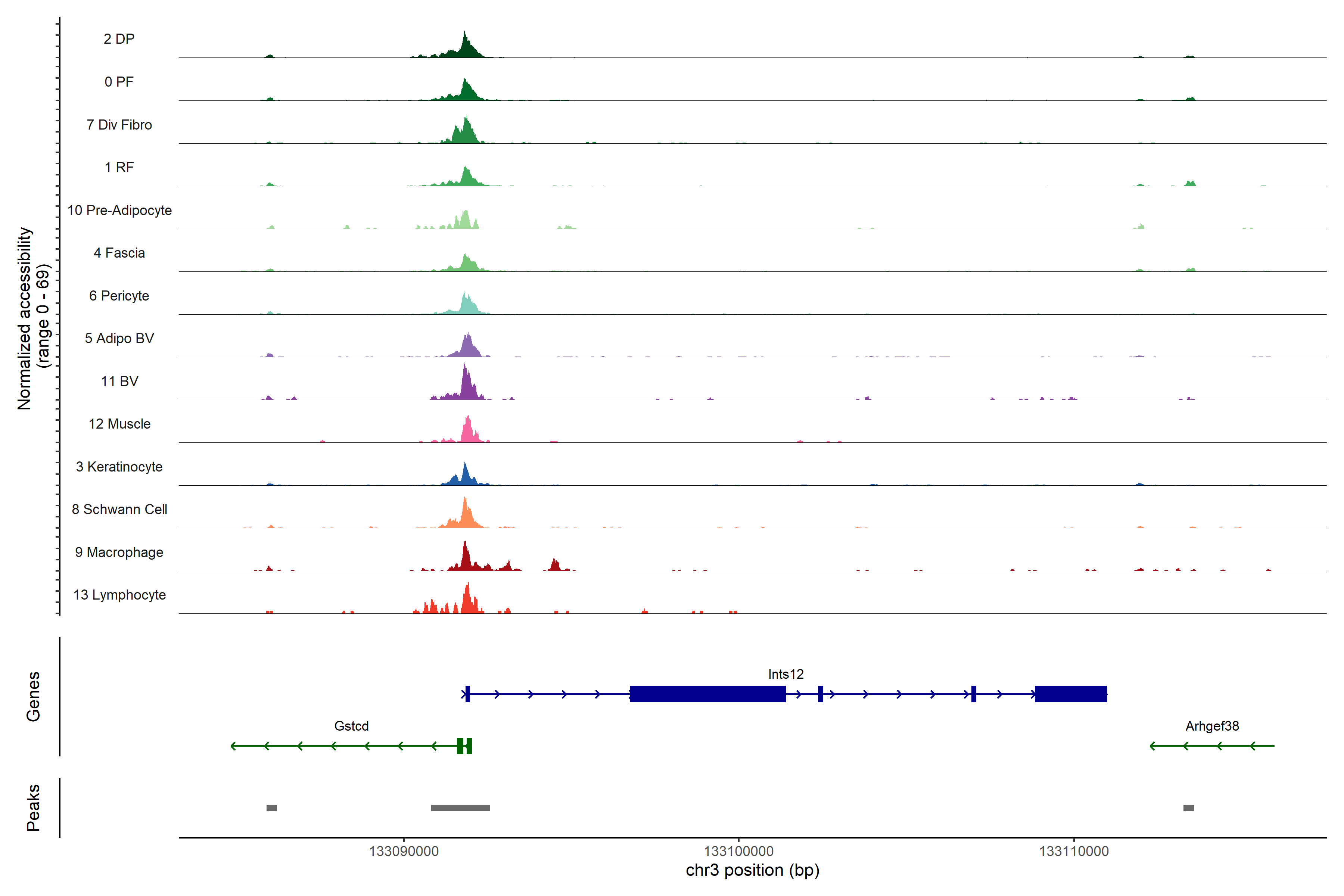Click the green Gstcd exon block
The width and height of the screenshot is (1344, 896).
pos(461,746)
